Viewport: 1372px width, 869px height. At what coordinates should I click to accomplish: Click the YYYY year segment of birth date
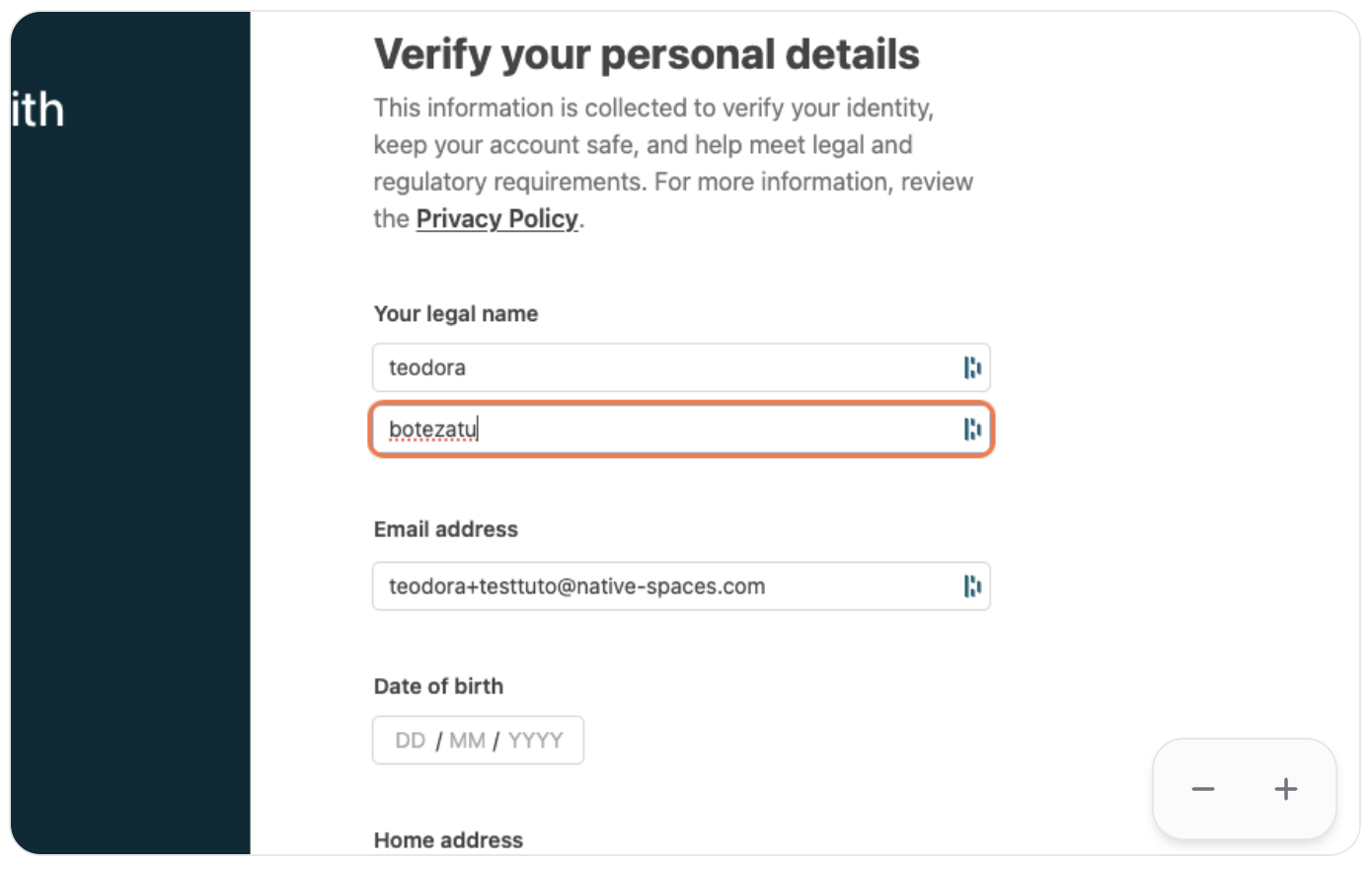tap(535, 741)
